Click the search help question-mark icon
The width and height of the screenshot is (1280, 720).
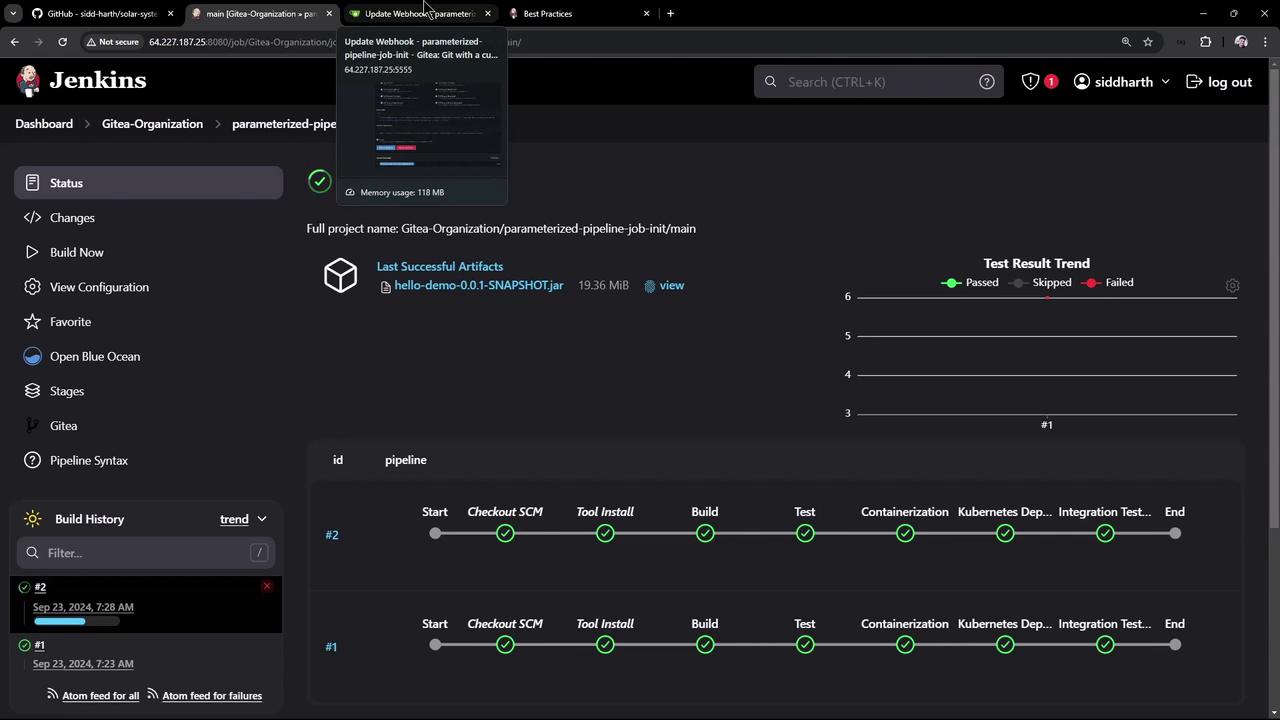(986, 82)
